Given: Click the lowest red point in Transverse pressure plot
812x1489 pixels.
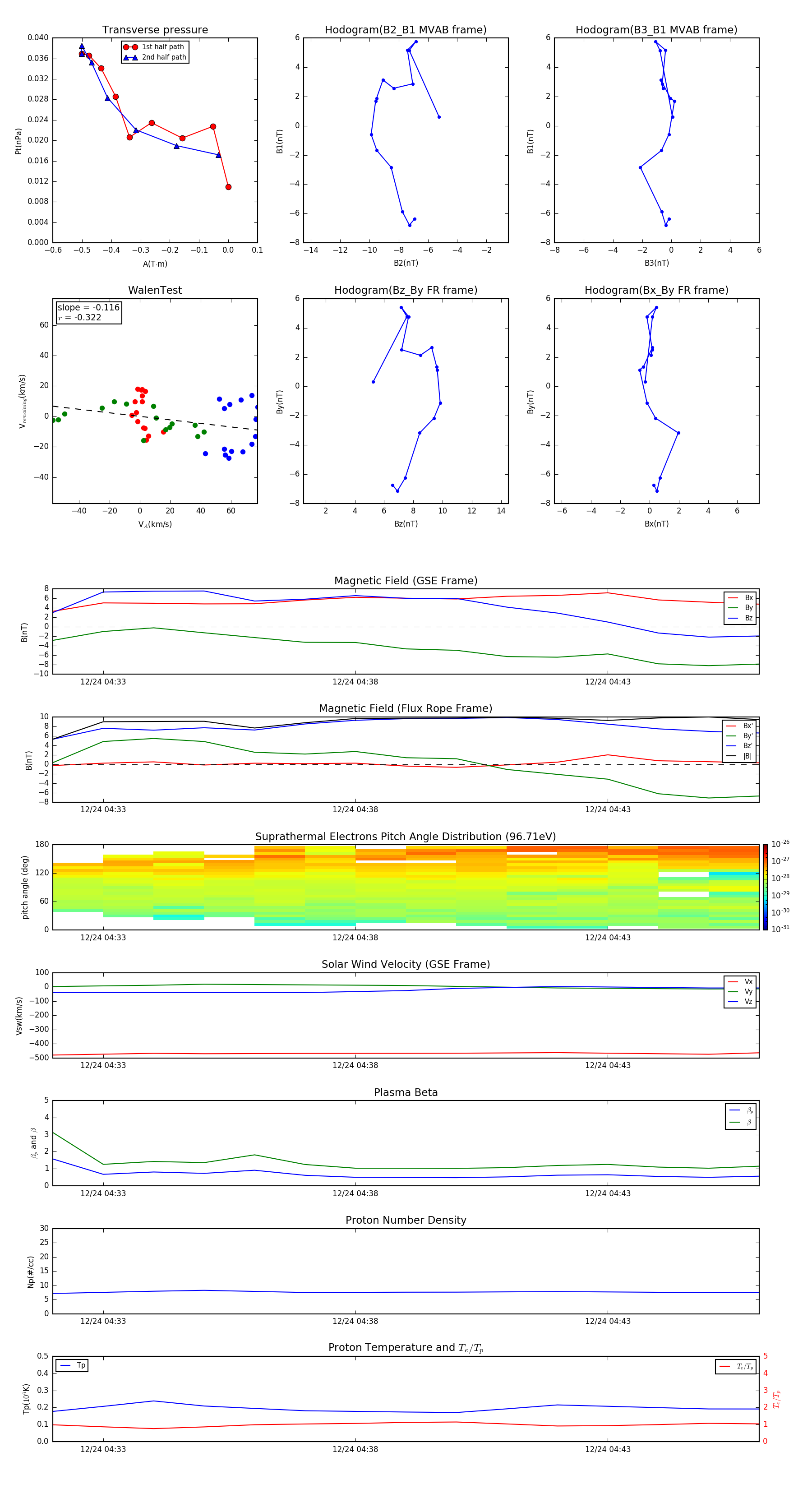Looking at the screenshot, I should coord(228,187).
